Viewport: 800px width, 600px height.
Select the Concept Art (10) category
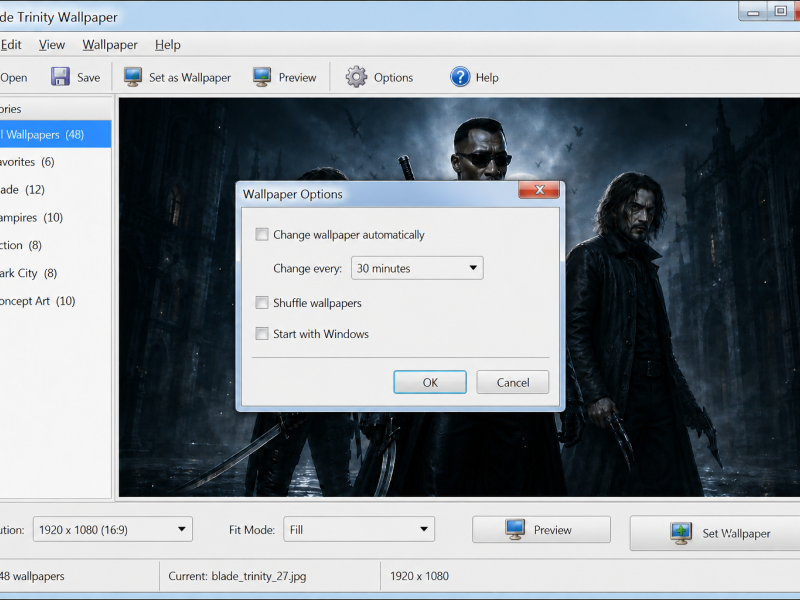(x=55, y=301)
